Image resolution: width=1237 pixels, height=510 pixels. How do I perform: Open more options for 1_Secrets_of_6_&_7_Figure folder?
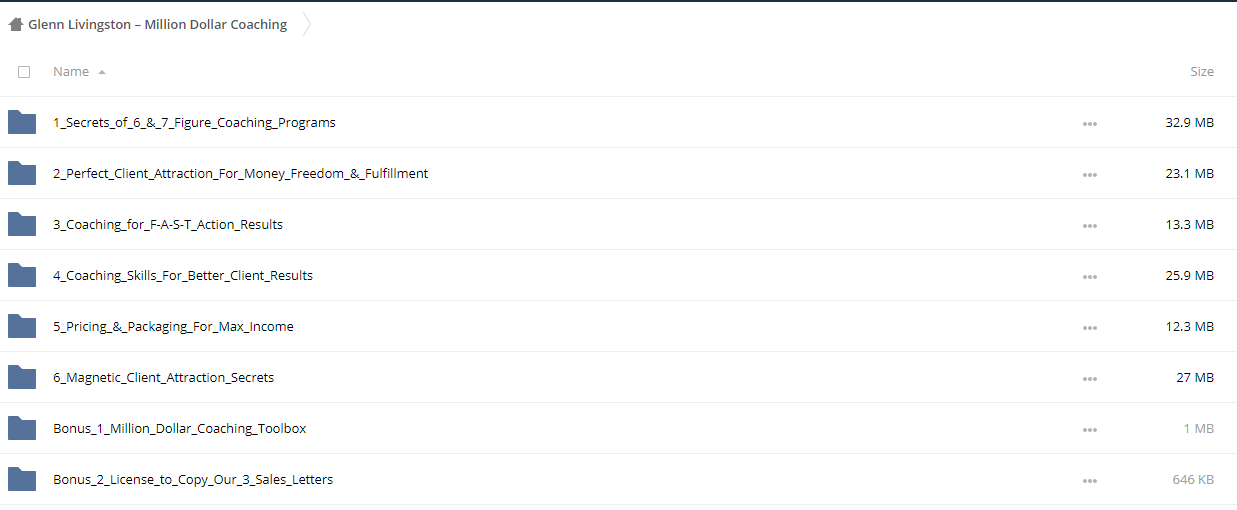(1089, 124)
